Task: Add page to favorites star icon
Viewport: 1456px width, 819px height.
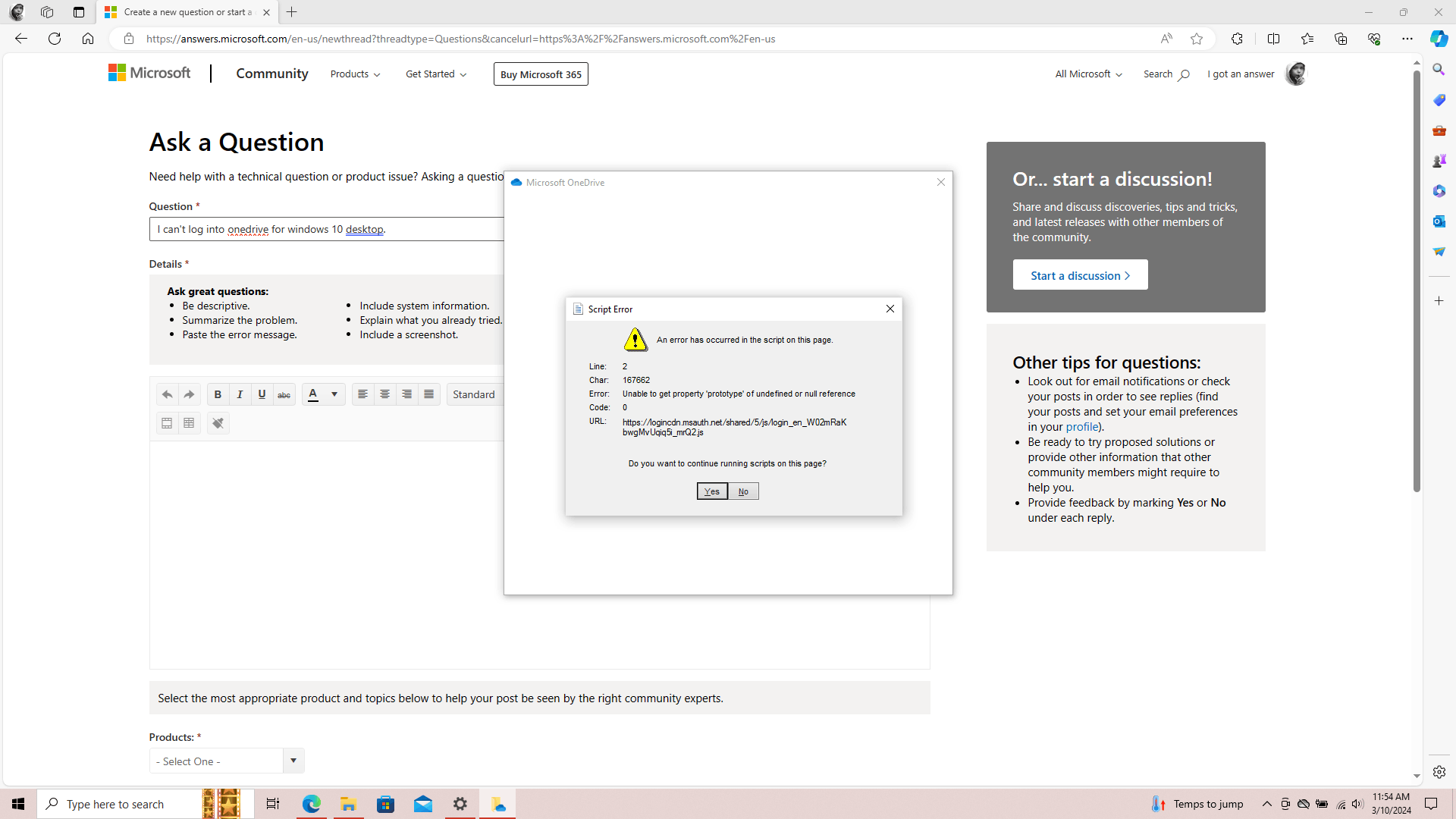Action: pos(1197,39)
